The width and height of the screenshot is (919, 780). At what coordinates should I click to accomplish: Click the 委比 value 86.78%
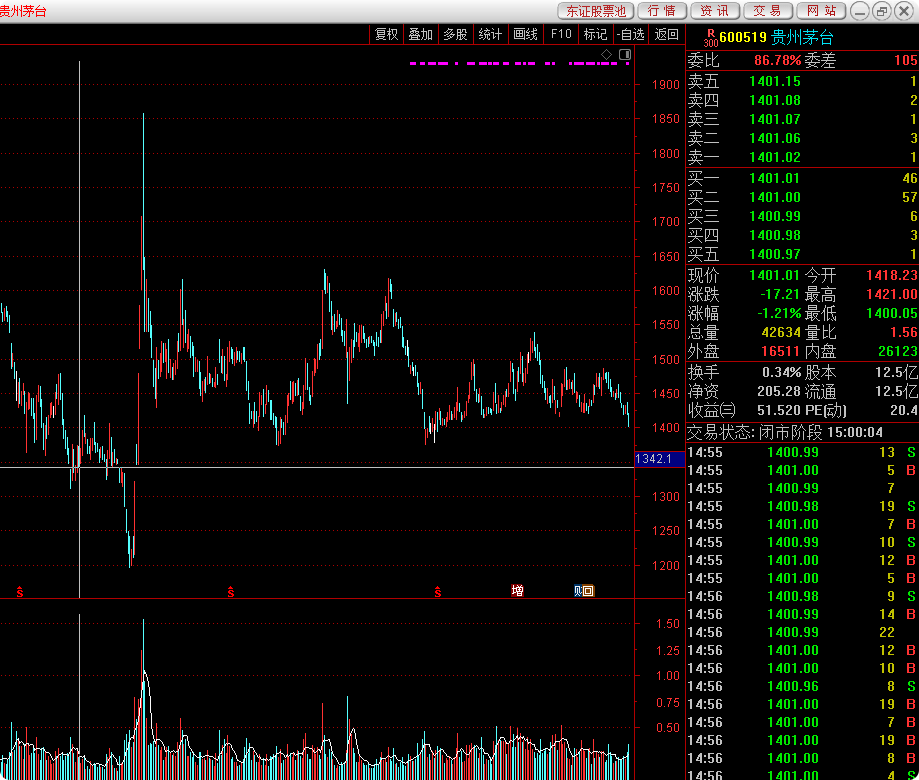pos(777,60)
